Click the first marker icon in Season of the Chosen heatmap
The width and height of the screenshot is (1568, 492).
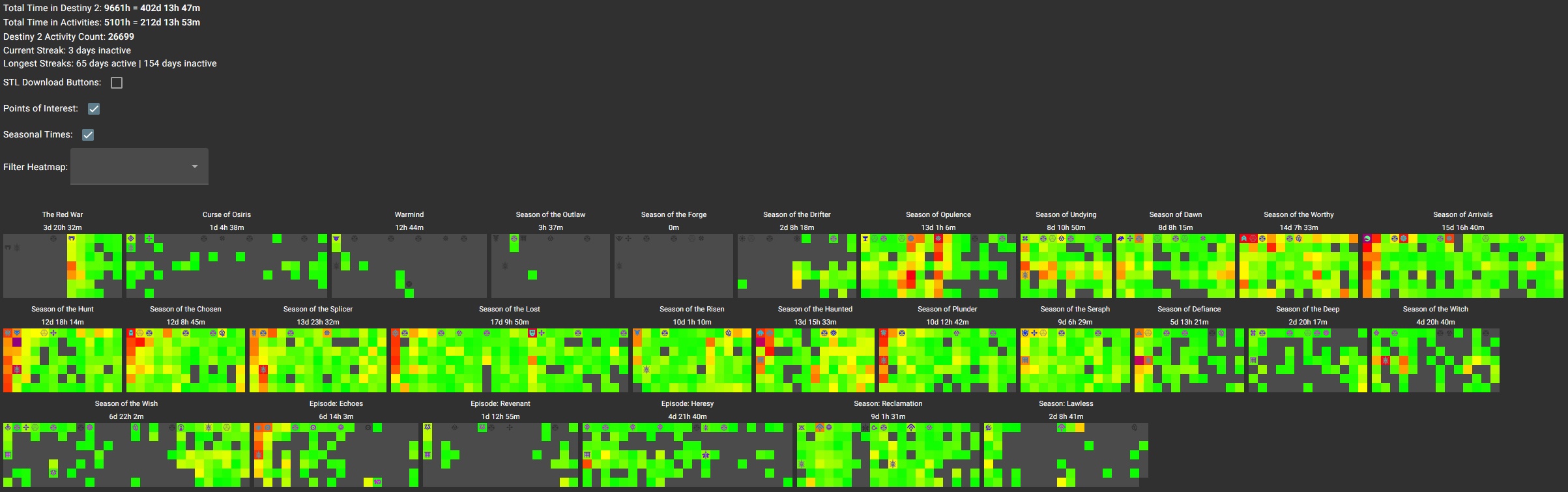[x=131, y=333]
